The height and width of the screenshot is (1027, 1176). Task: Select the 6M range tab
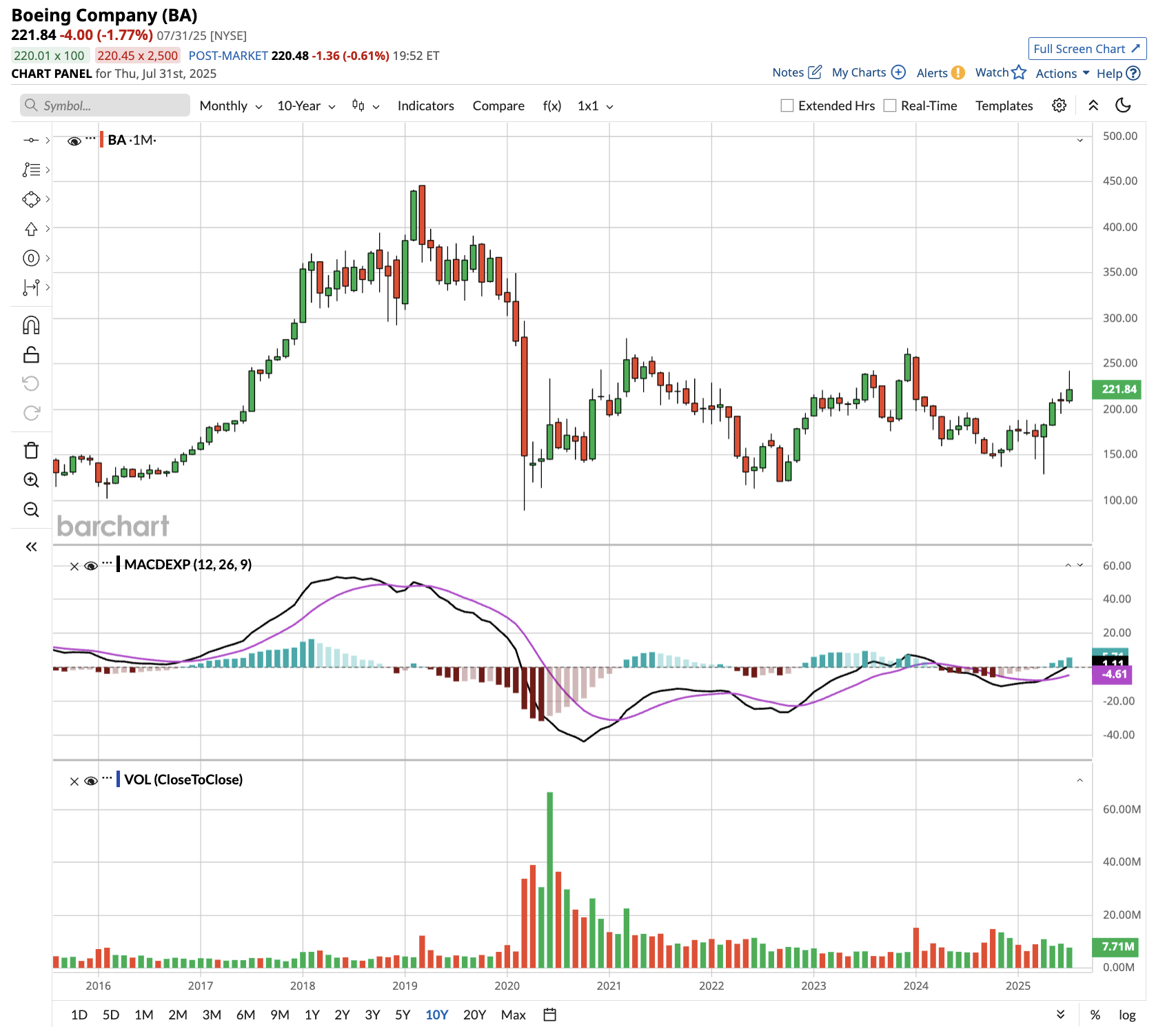[245, 1015]
